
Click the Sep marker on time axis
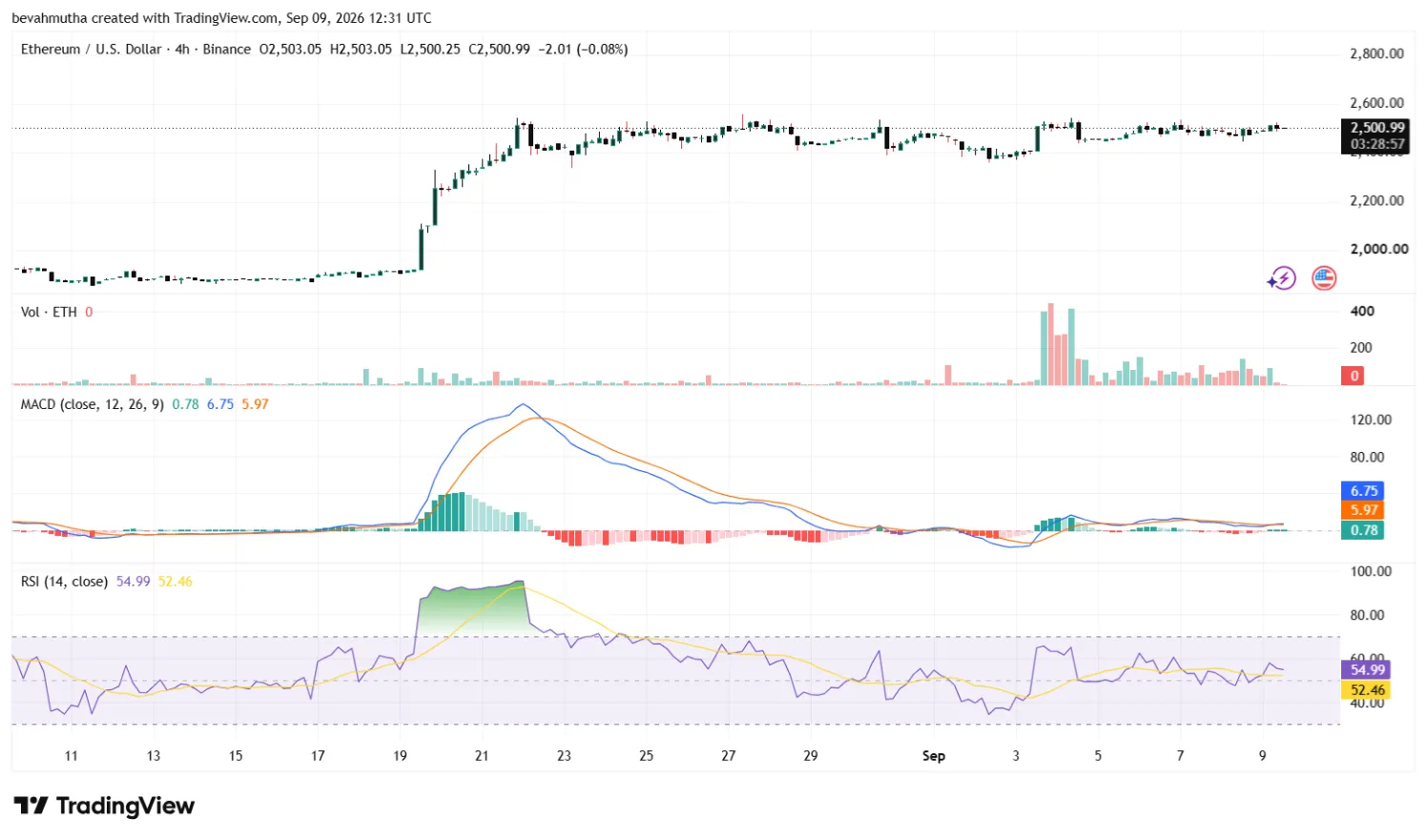934,756
